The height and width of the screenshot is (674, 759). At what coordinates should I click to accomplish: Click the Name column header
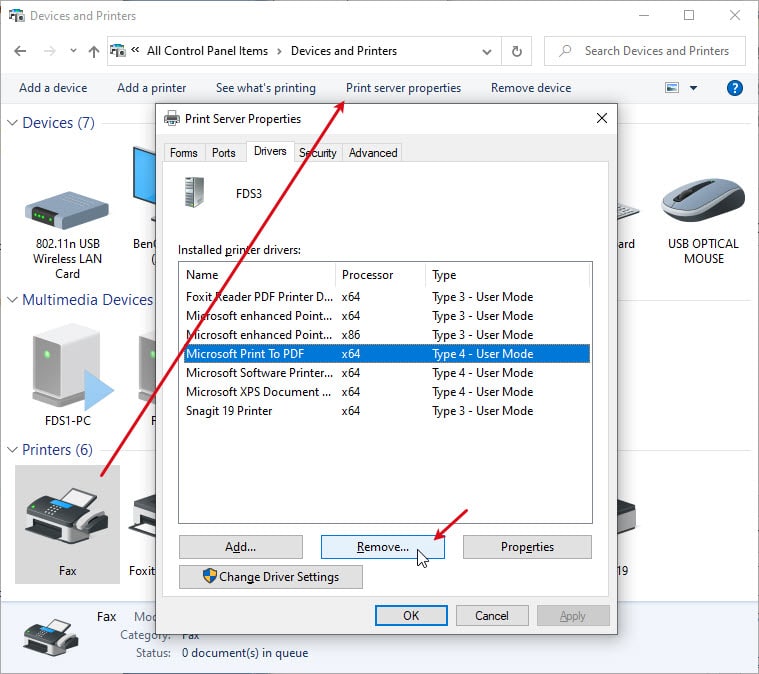pos(257,275)
